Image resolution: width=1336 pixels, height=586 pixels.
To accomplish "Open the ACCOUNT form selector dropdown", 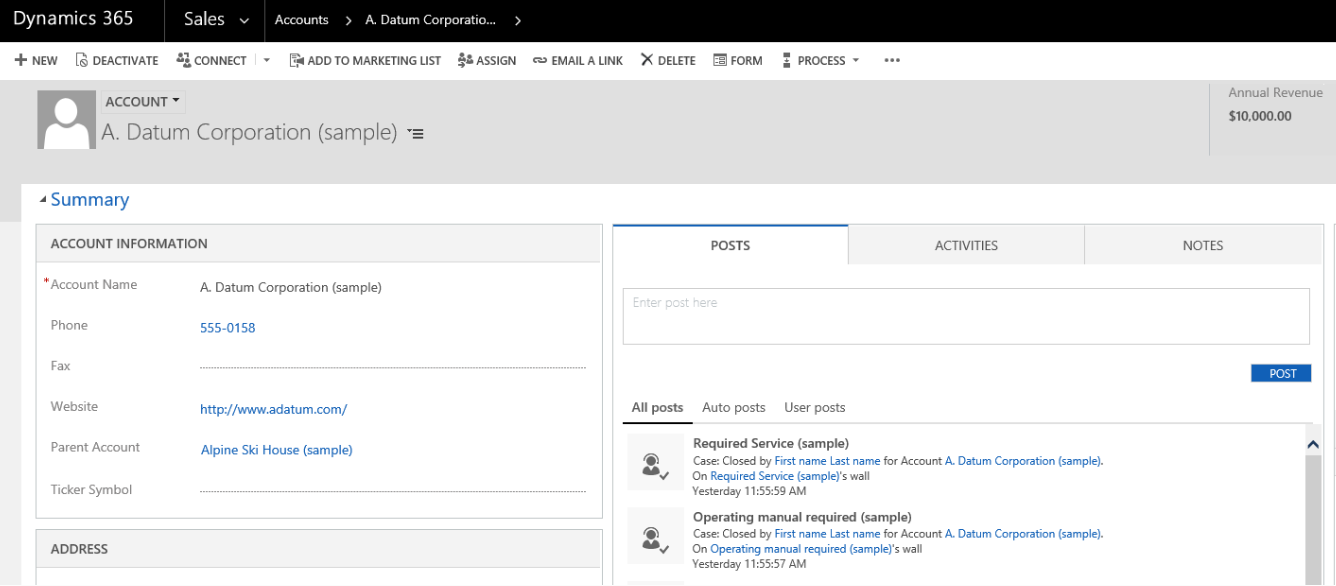I will click(x=143, y=102).
